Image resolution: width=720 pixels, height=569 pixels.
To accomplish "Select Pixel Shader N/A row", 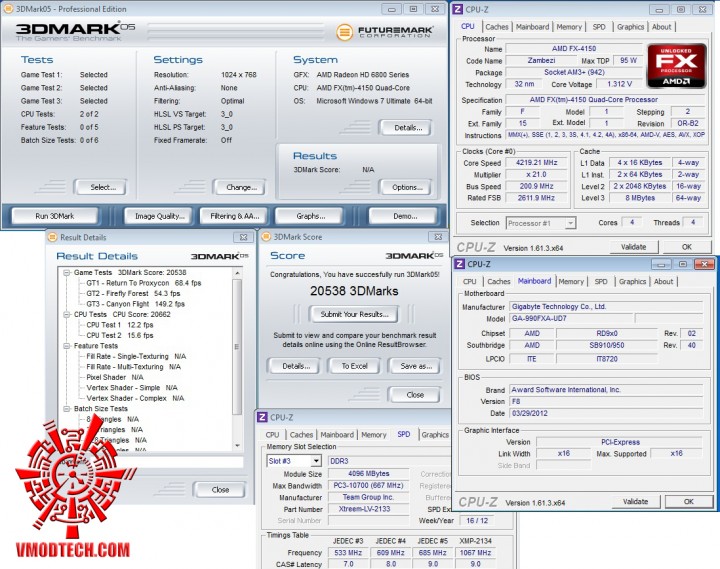I will (x=115, y=377).
